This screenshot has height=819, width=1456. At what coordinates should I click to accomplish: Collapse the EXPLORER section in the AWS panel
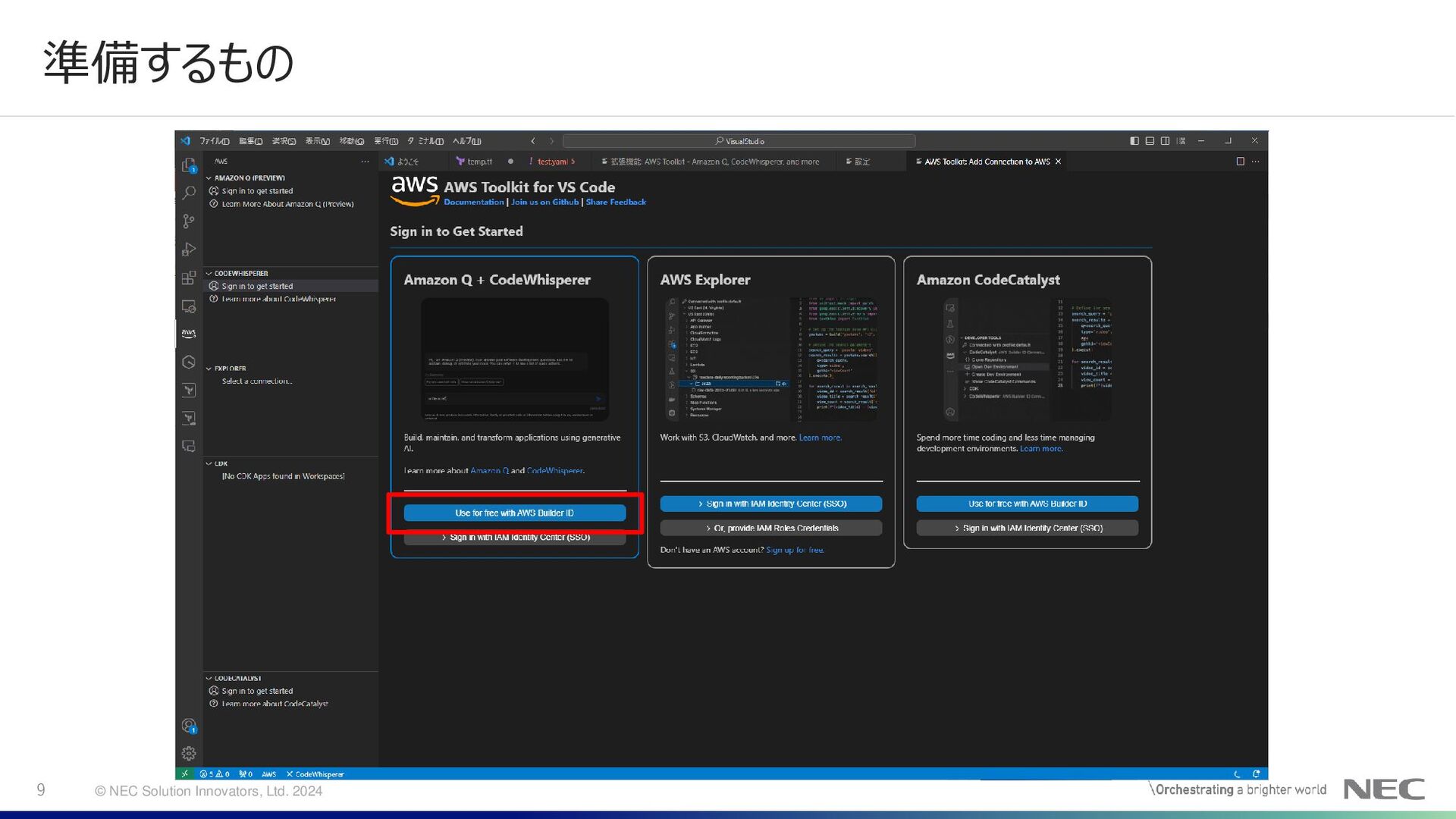(x=209, y=369)
